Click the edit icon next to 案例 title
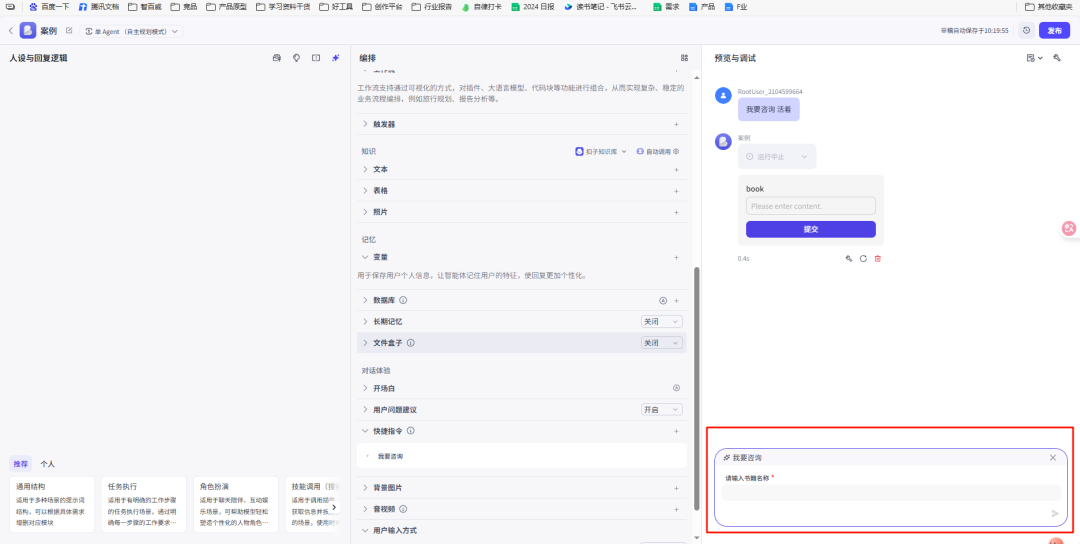This screenshot has height=544, width=1080. [x=69, y=31]
